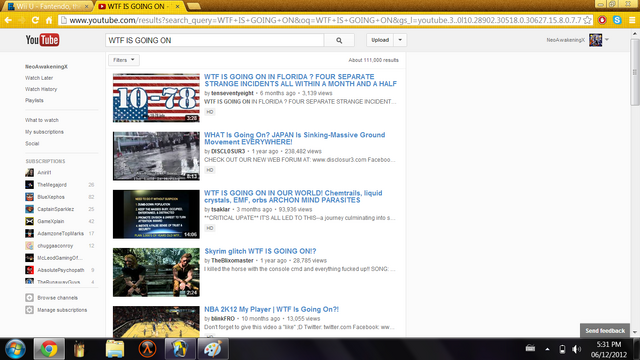Expand the account menu arrow
Viewport: 640px width, 360px height.
tap(607, 40)
